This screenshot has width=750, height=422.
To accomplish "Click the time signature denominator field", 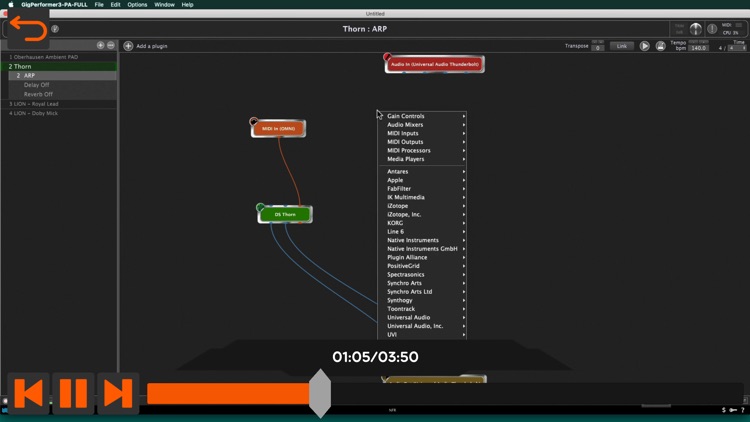I will tap(737, 48).
